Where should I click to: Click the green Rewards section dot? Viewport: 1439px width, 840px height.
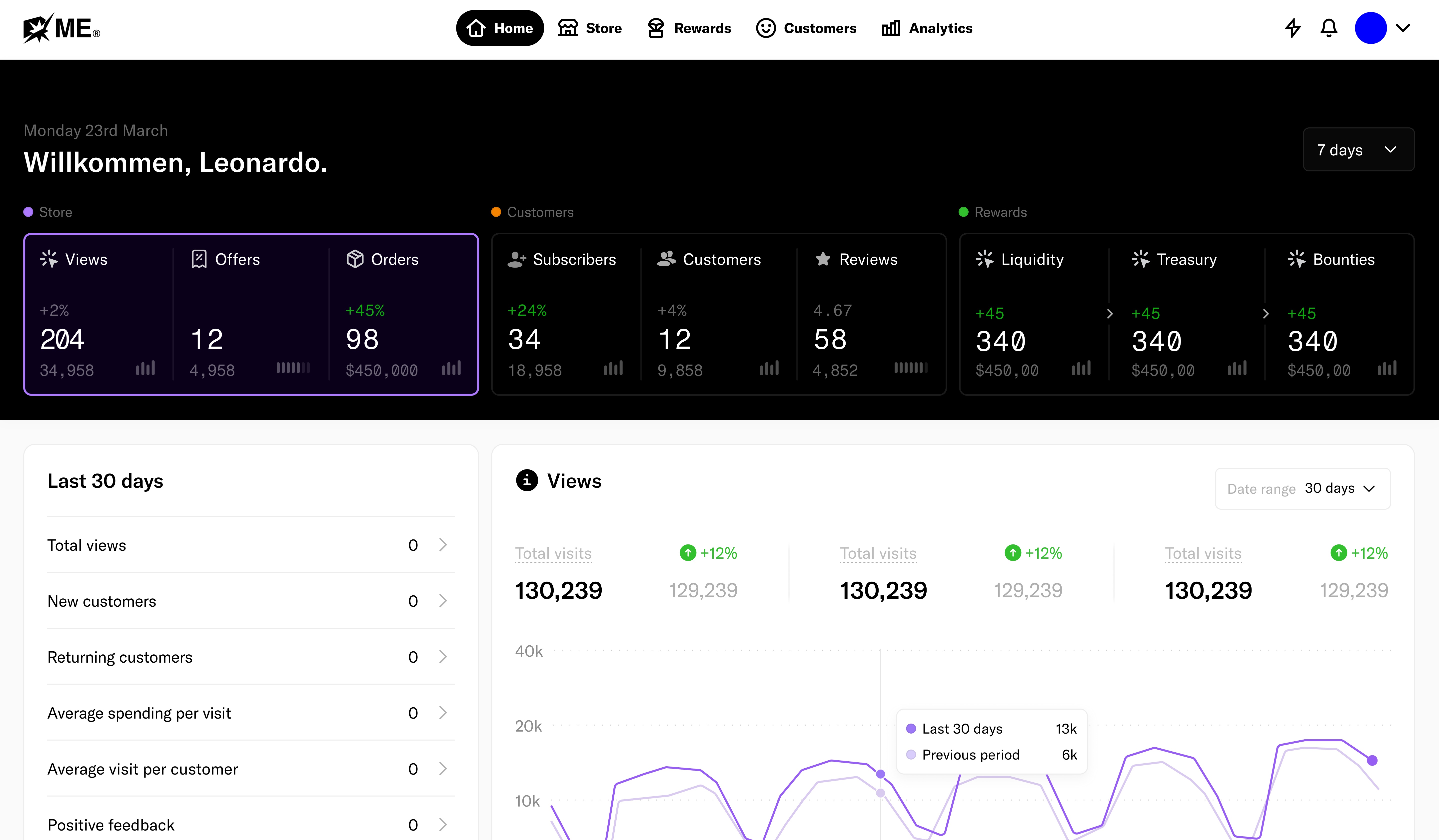[963, 212]
